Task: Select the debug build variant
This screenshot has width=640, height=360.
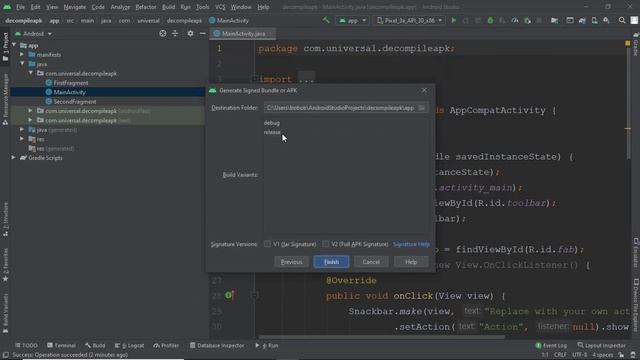Action: coord(271,122)
